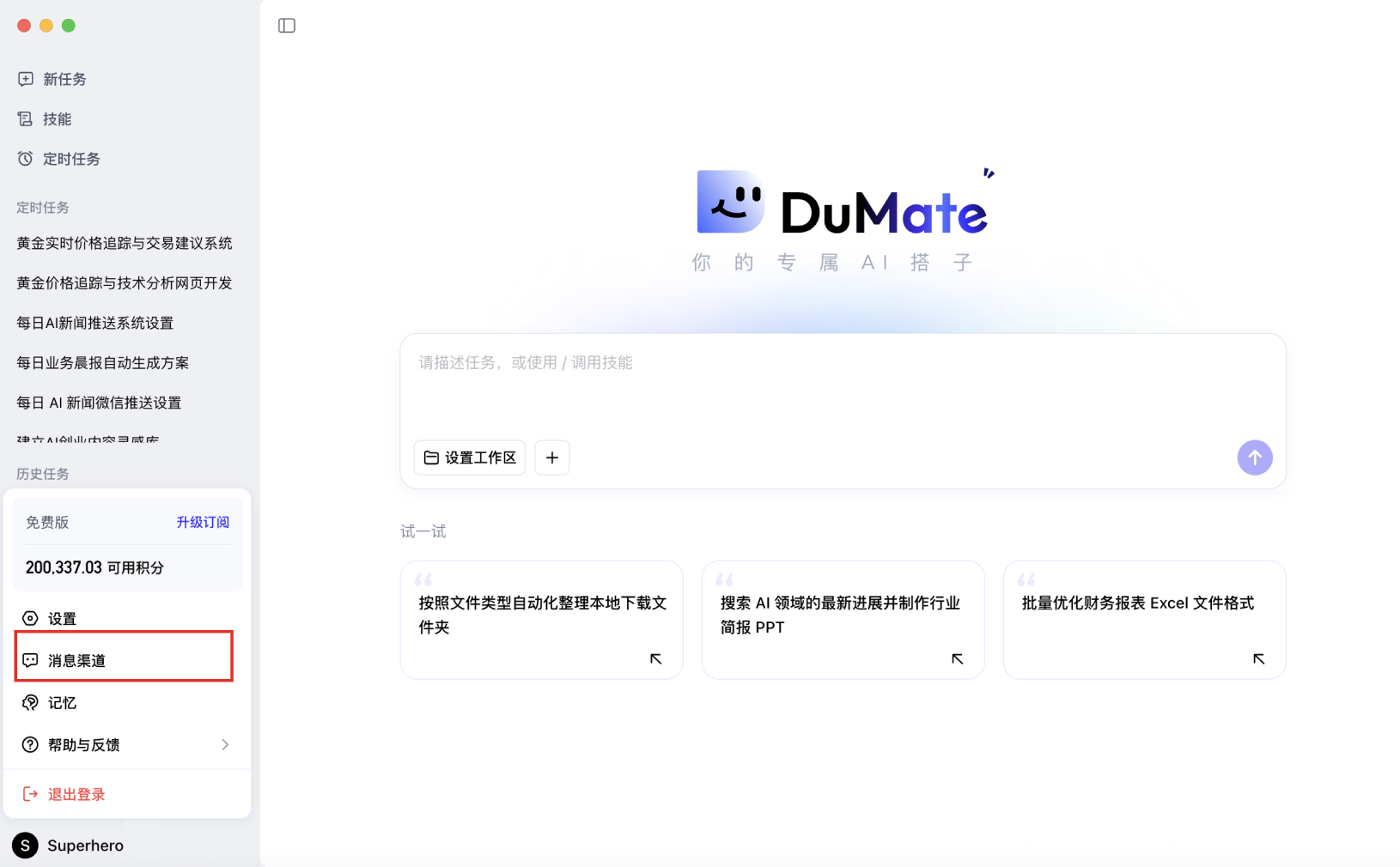Open the 搜索 AI 领域最新进展 suggestion card

pyautogui.click(x=843, y=615)
